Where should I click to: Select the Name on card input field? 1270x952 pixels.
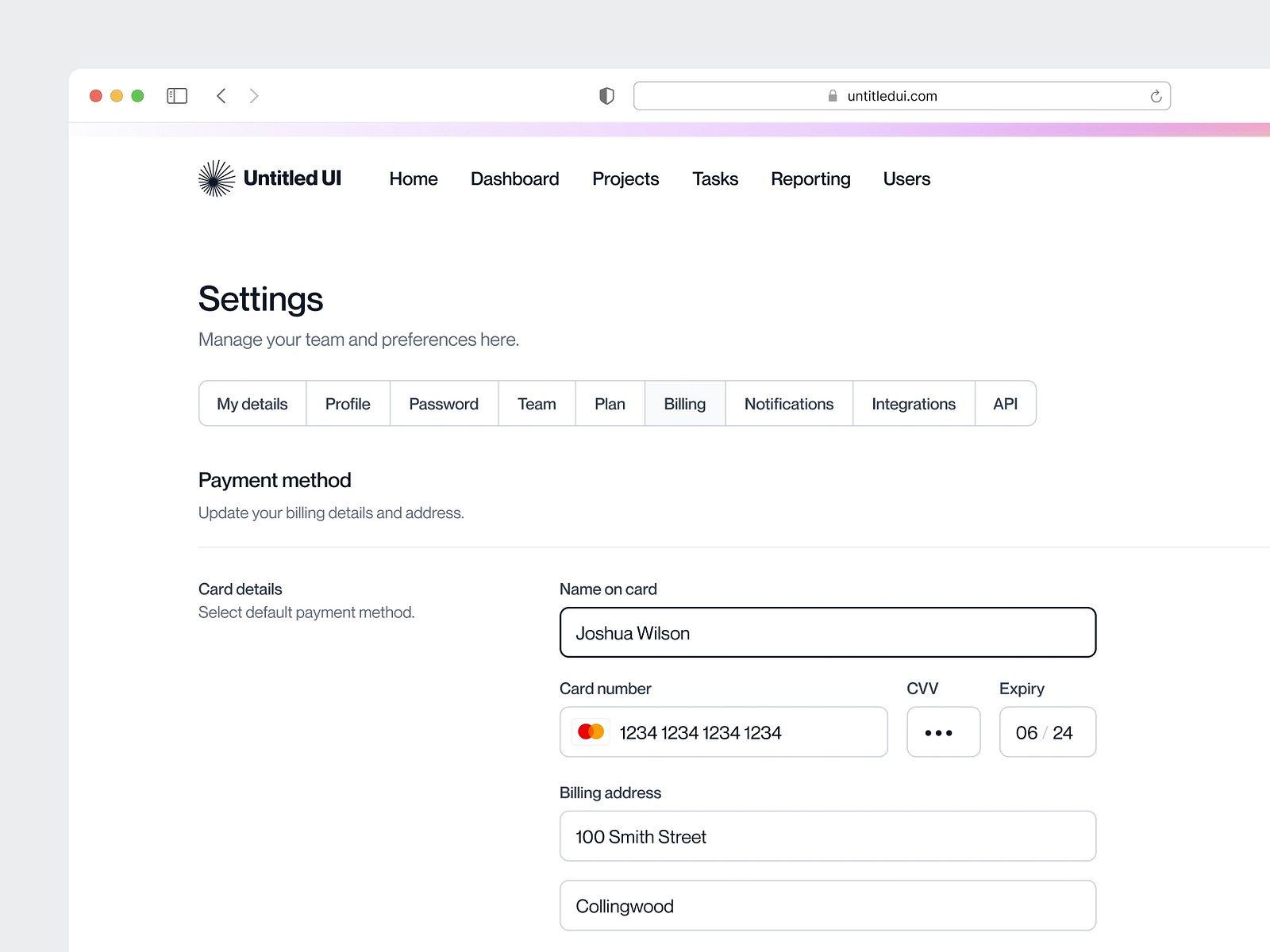827,632
